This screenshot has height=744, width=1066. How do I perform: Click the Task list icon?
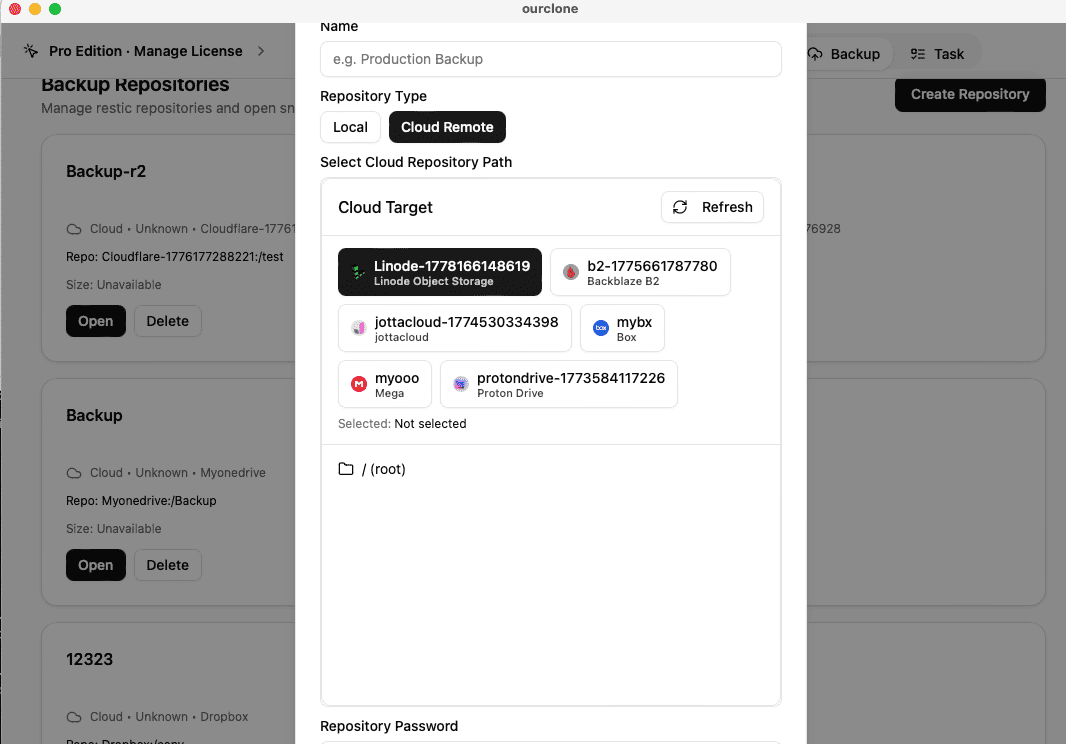(x=918, y=54)
